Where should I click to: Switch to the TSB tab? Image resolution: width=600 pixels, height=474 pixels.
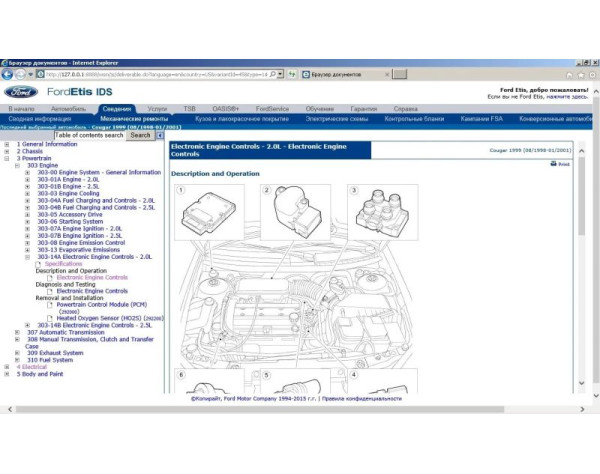[x=189, y=108]
